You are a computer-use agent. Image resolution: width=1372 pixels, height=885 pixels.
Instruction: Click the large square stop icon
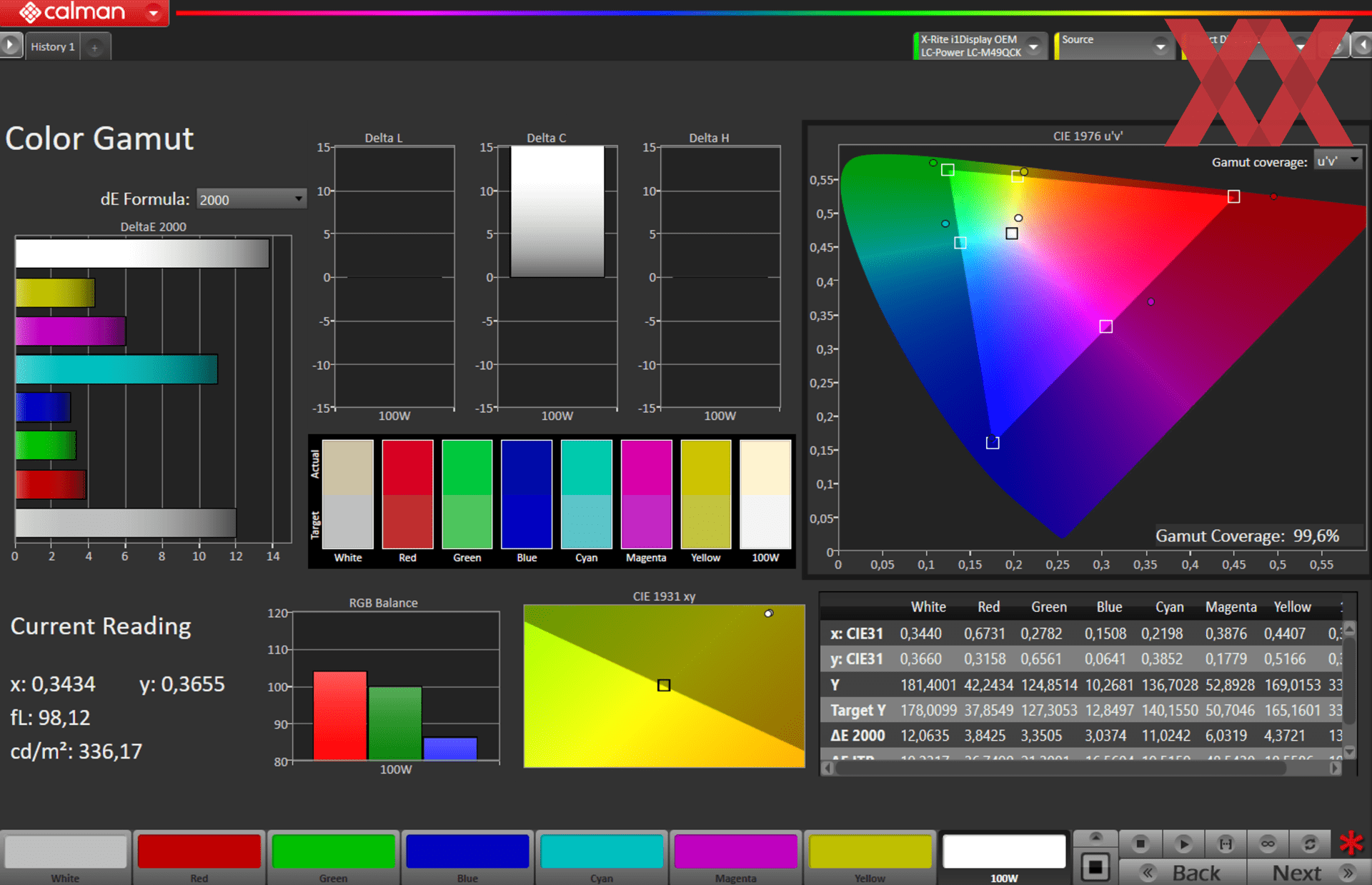click(x=1095, y=867)
